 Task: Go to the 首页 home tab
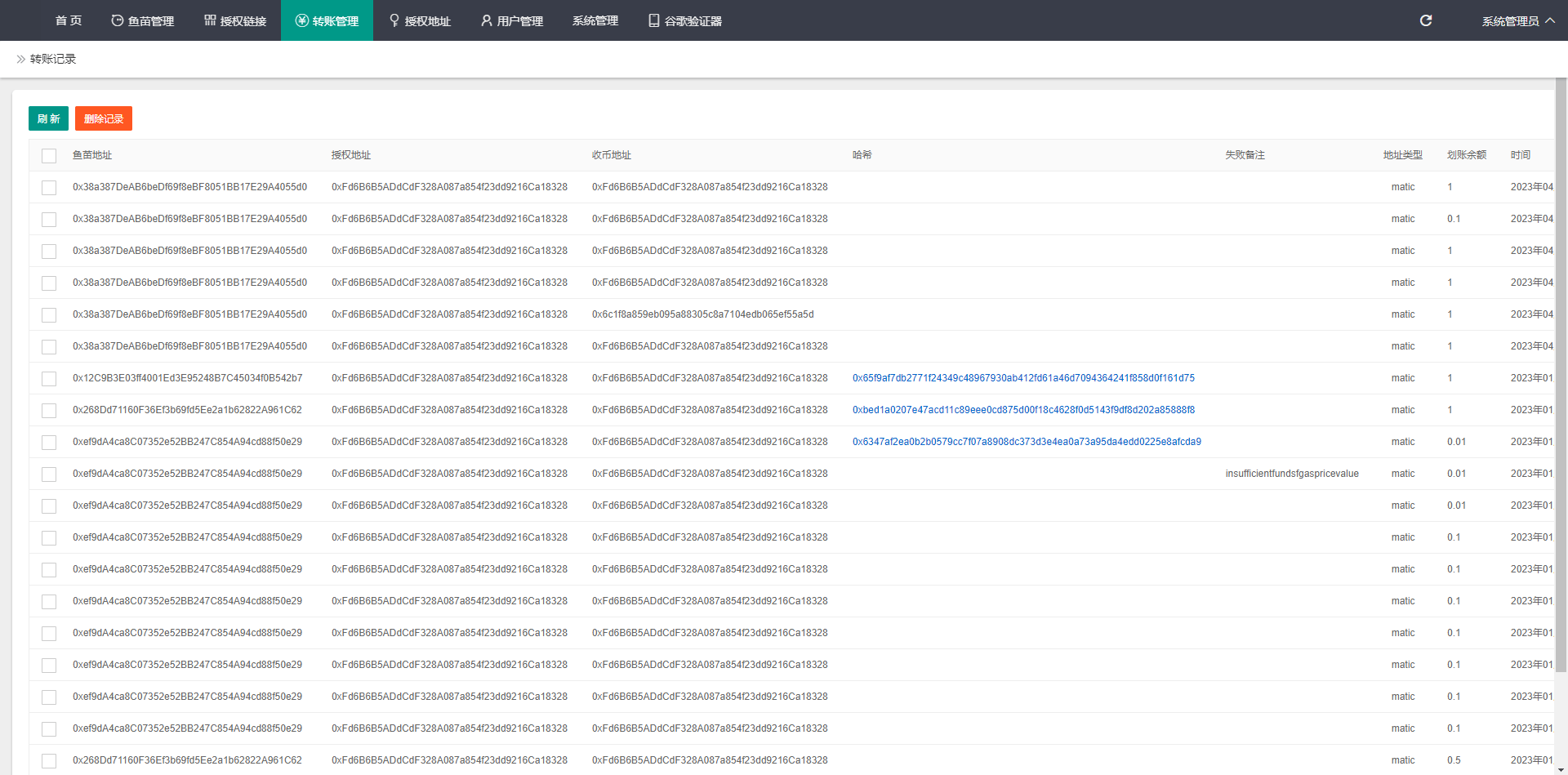point(69,20)
